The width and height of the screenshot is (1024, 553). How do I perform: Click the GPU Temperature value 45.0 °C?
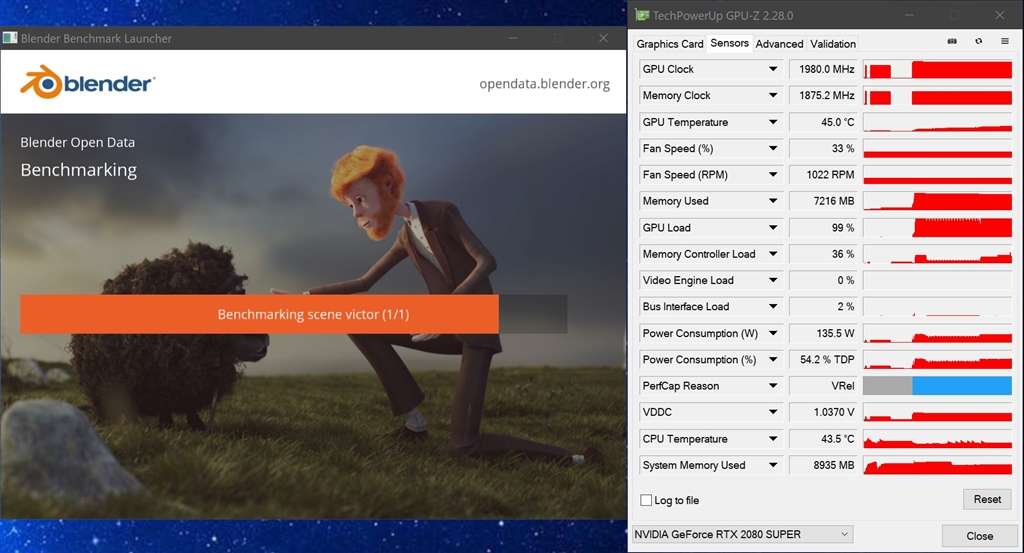[x=824, y=122]
